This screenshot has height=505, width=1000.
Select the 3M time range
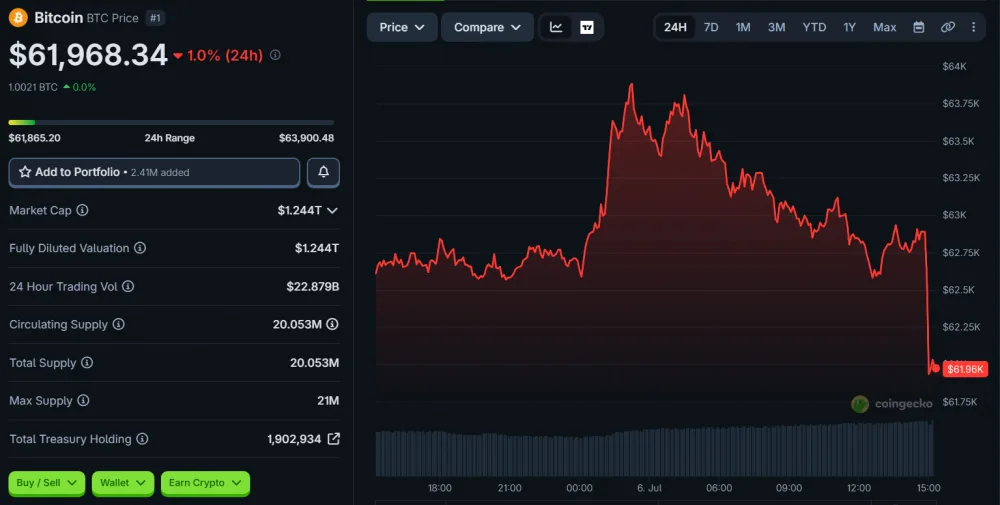pos(776,27)
